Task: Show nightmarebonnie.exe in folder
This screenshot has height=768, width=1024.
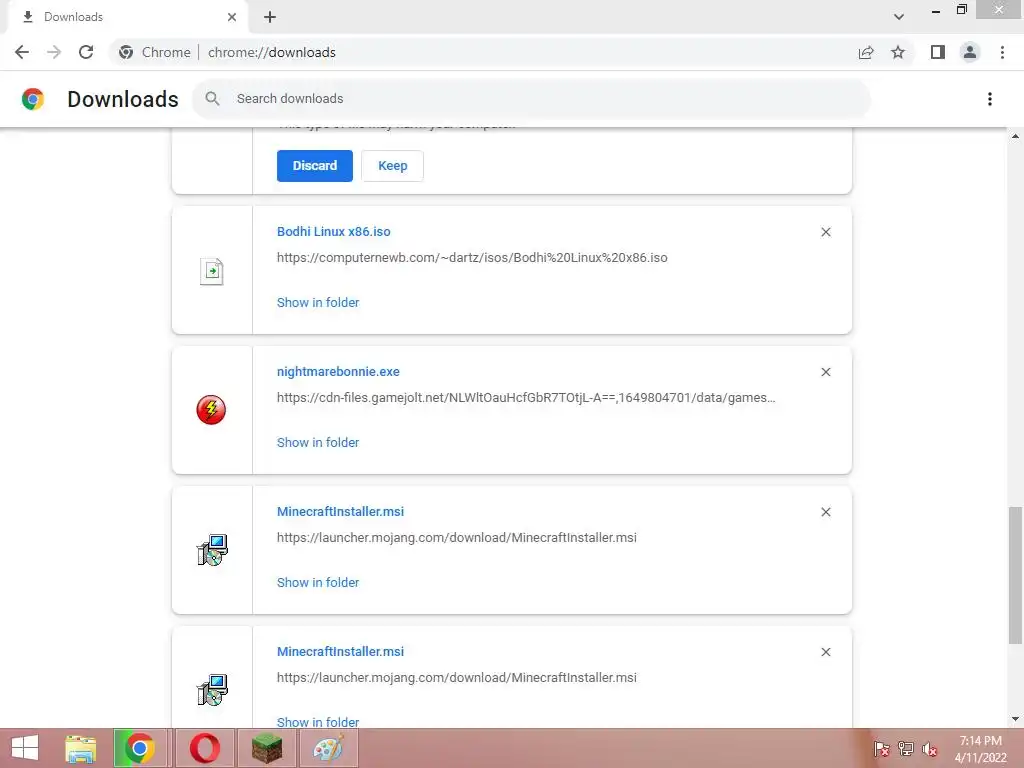Action: [x=318, y=442]
